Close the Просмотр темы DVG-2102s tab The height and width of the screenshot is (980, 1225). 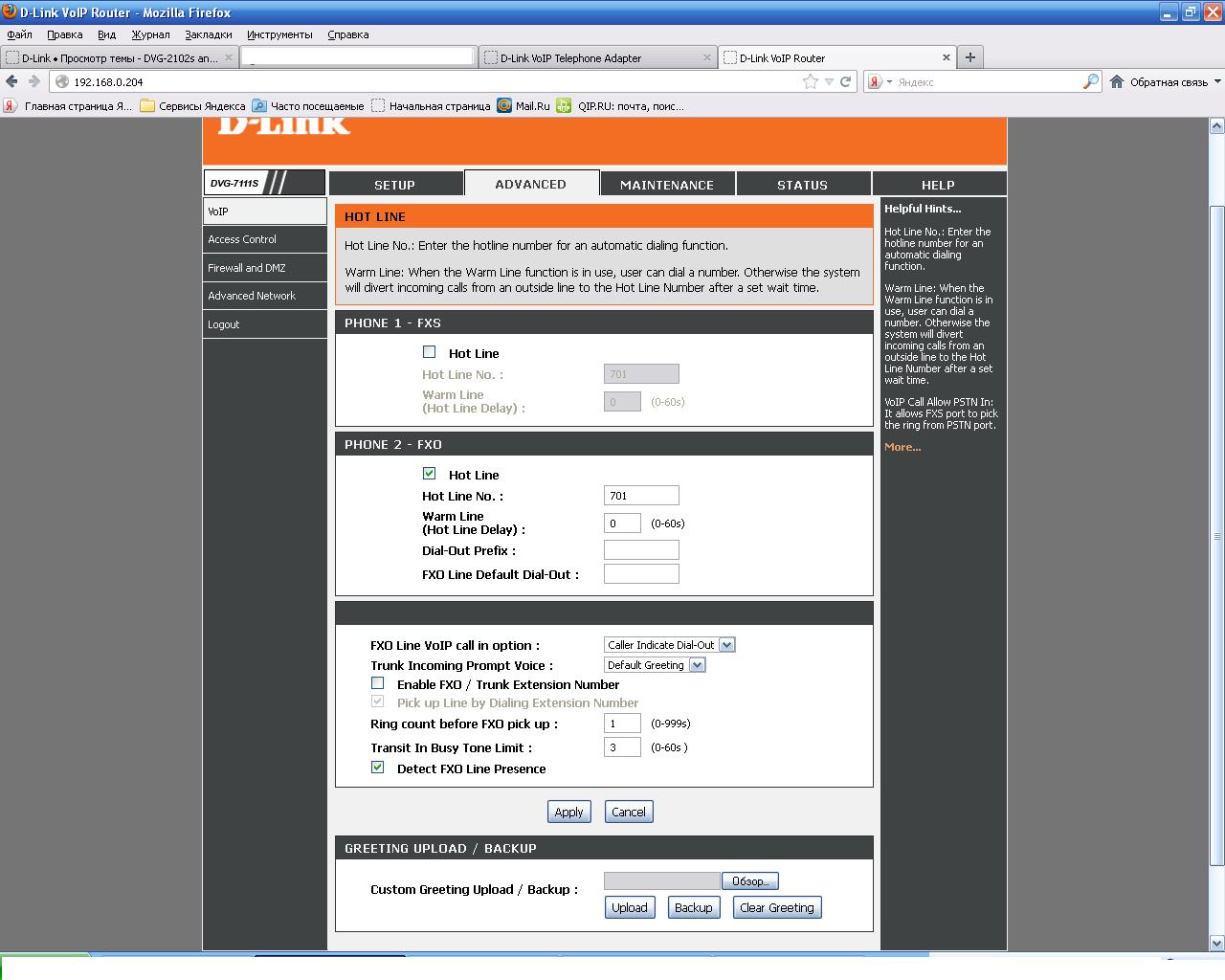pos(229,57)
